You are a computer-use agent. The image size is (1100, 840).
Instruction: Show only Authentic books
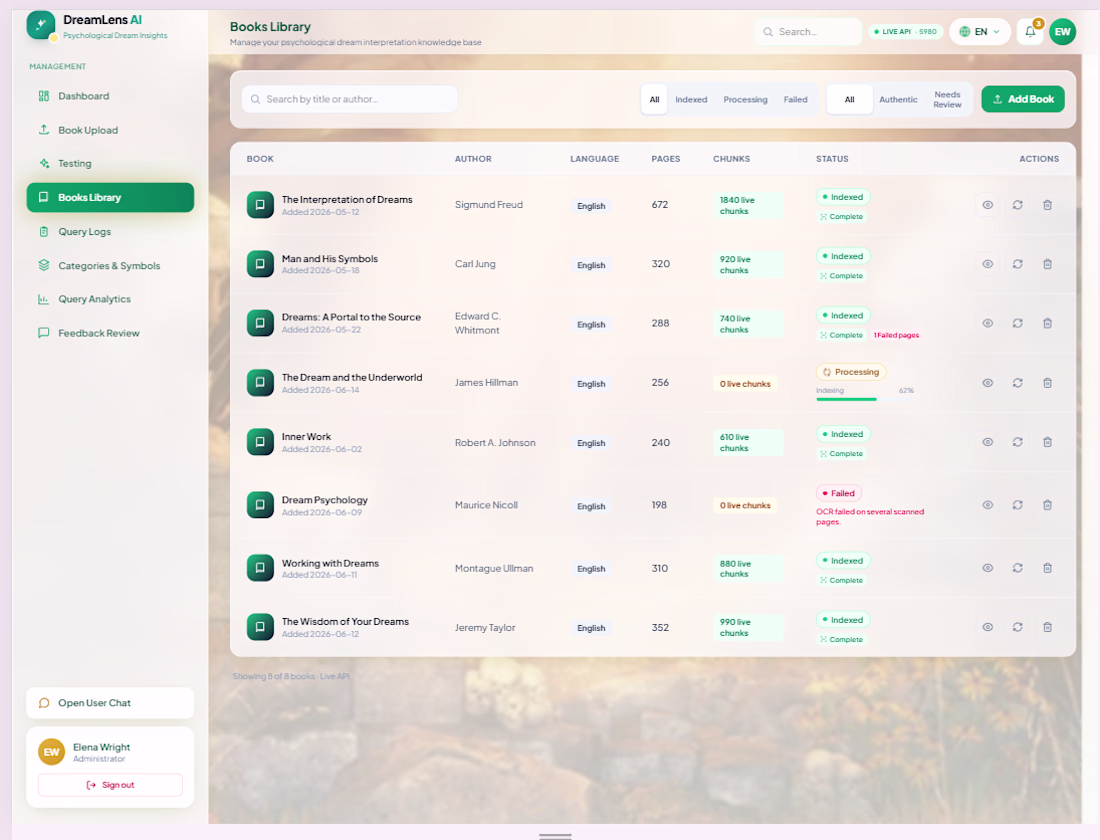[898, 100]
